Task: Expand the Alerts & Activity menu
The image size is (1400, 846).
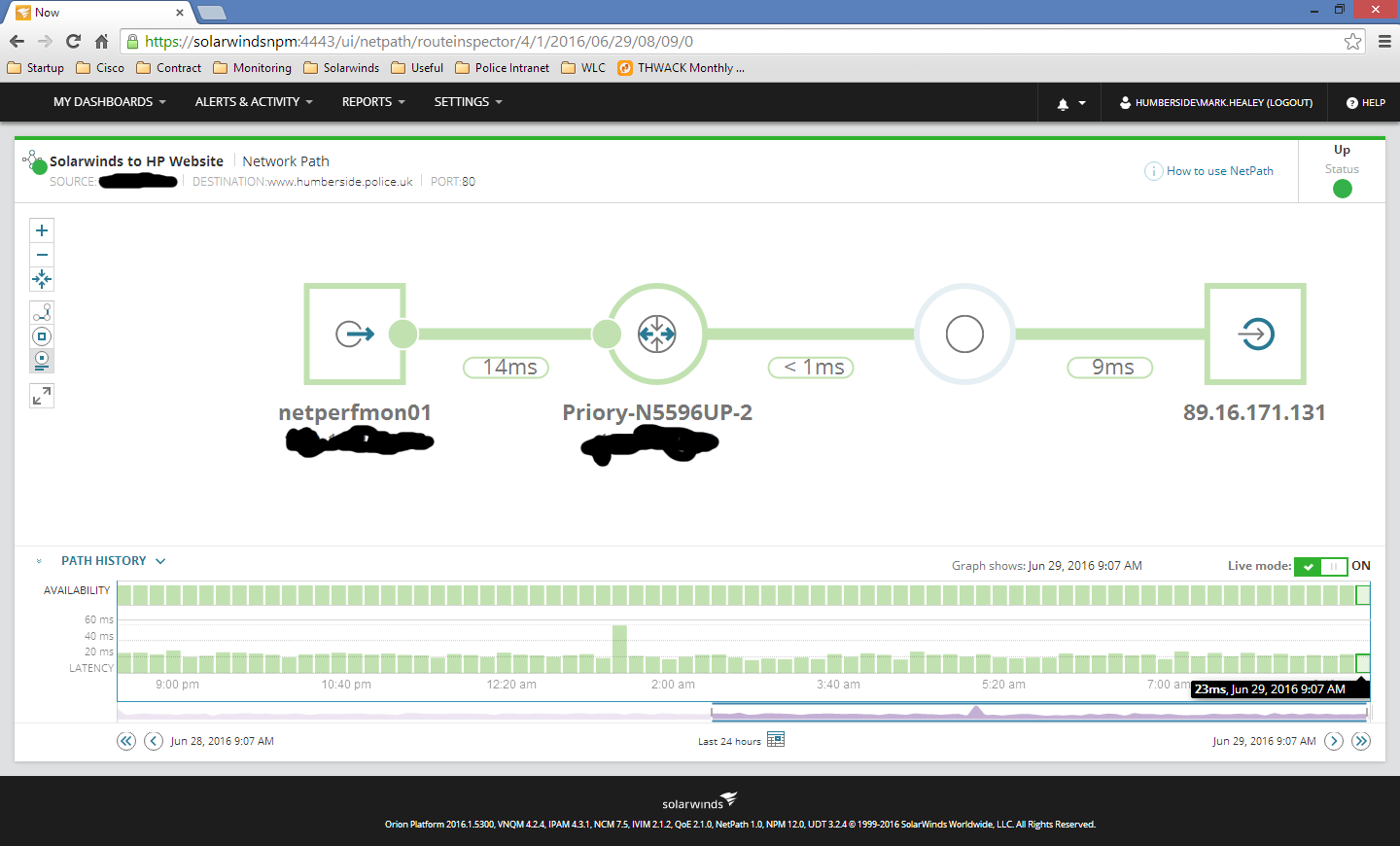Action: click(x=254, y=102)
